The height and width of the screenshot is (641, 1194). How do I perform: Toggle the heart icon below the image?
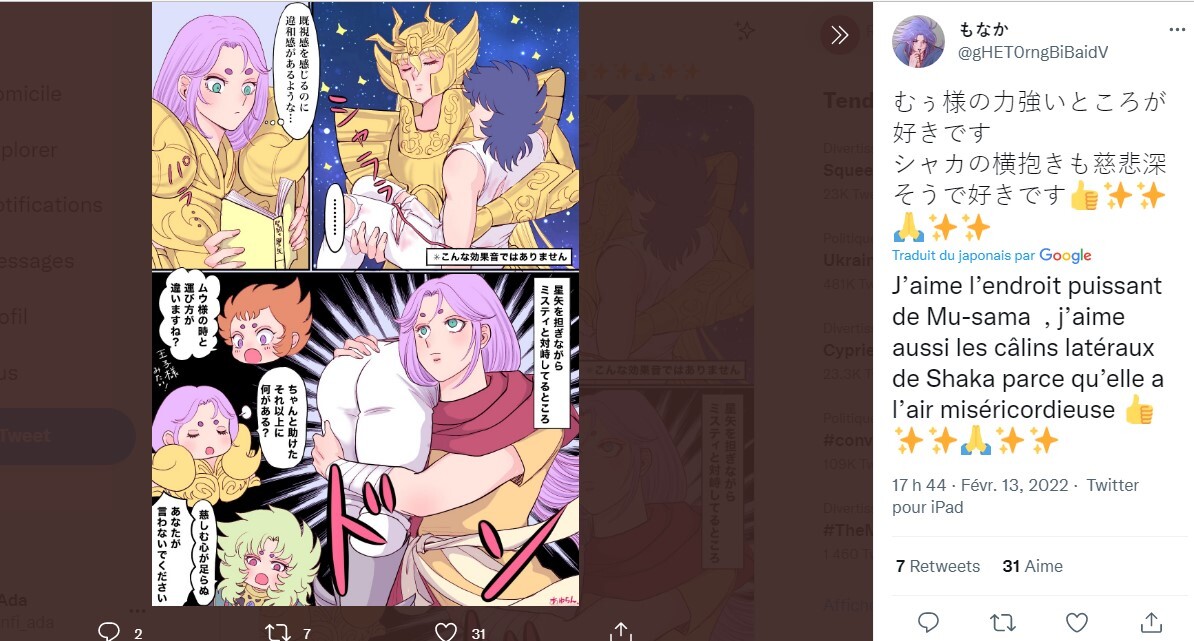(447, 632)
